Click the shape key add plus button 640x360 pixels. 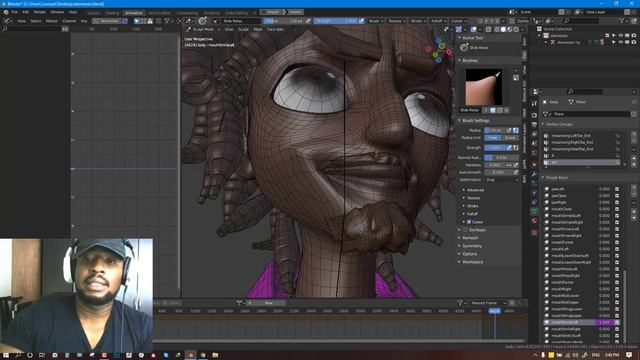click(634, 188)
